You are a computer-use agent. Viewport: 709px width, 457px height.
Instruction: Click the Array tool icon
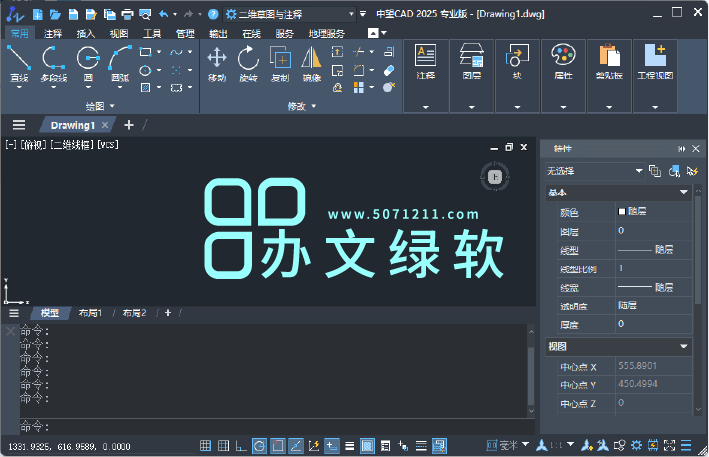point(359,87)
